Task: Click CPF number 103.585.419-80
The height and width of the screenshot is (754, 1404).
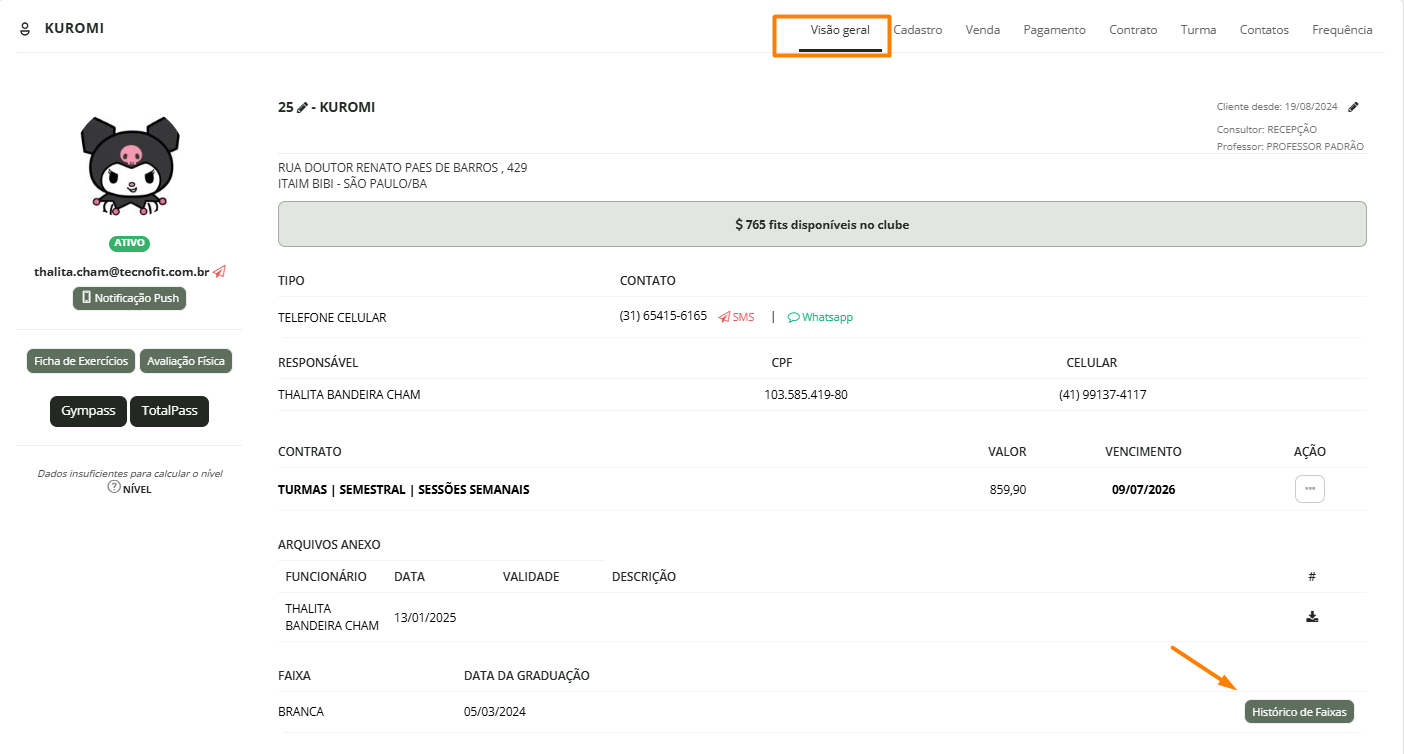Action: (x=806, y=395)
